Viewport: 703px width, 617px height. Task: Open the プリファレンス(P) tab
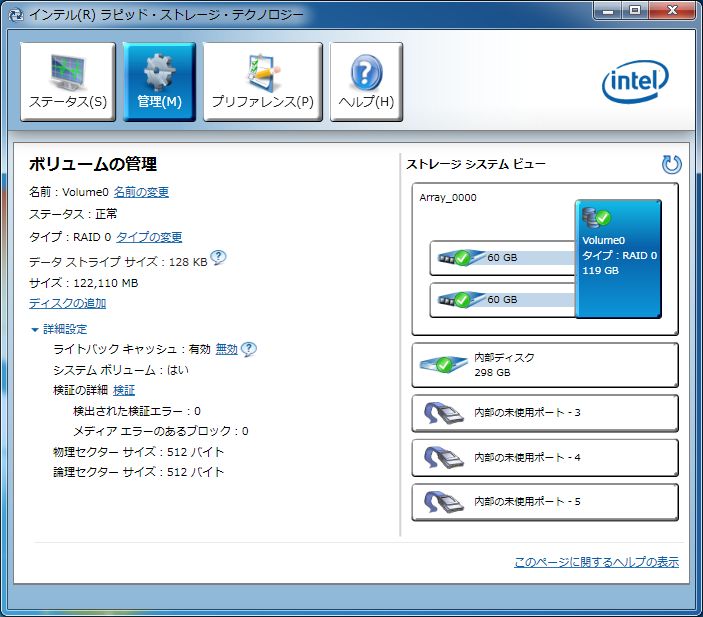(263, 82)
